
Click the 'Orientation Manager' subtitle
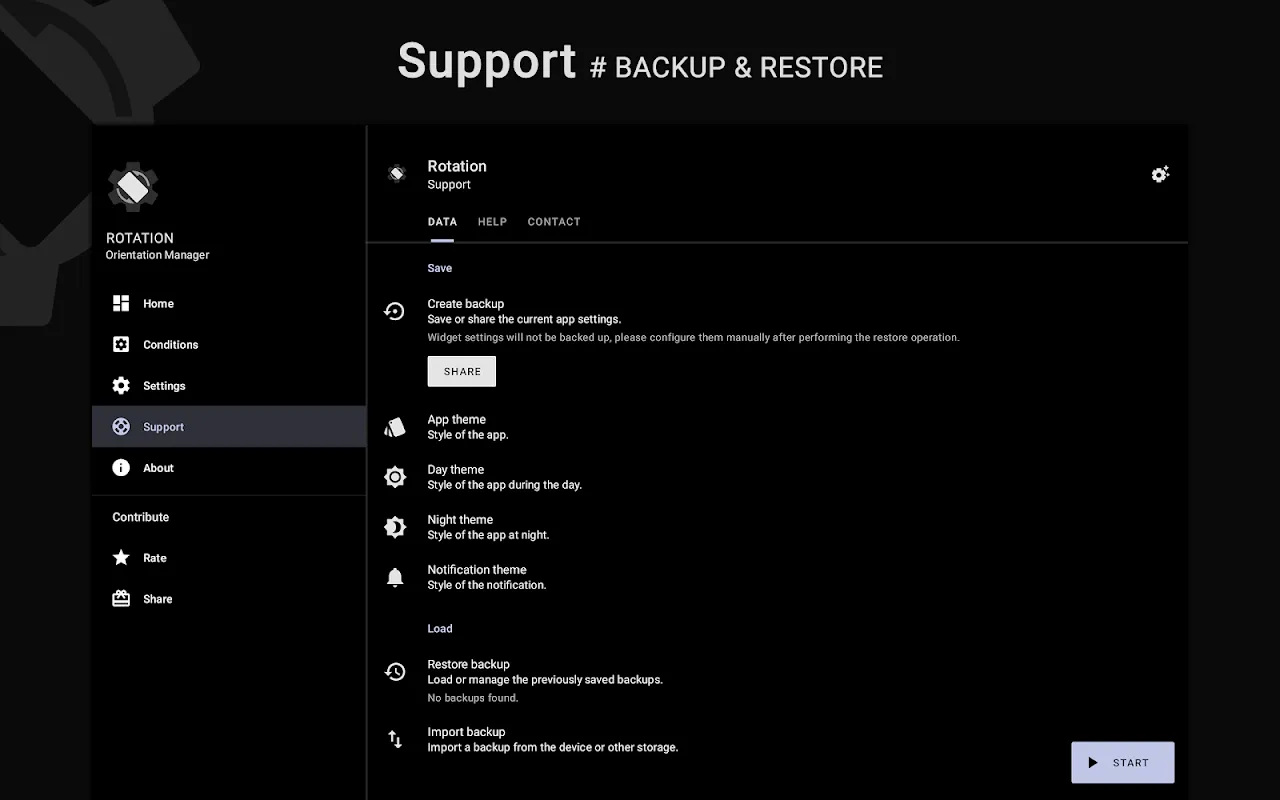[158, 255]
